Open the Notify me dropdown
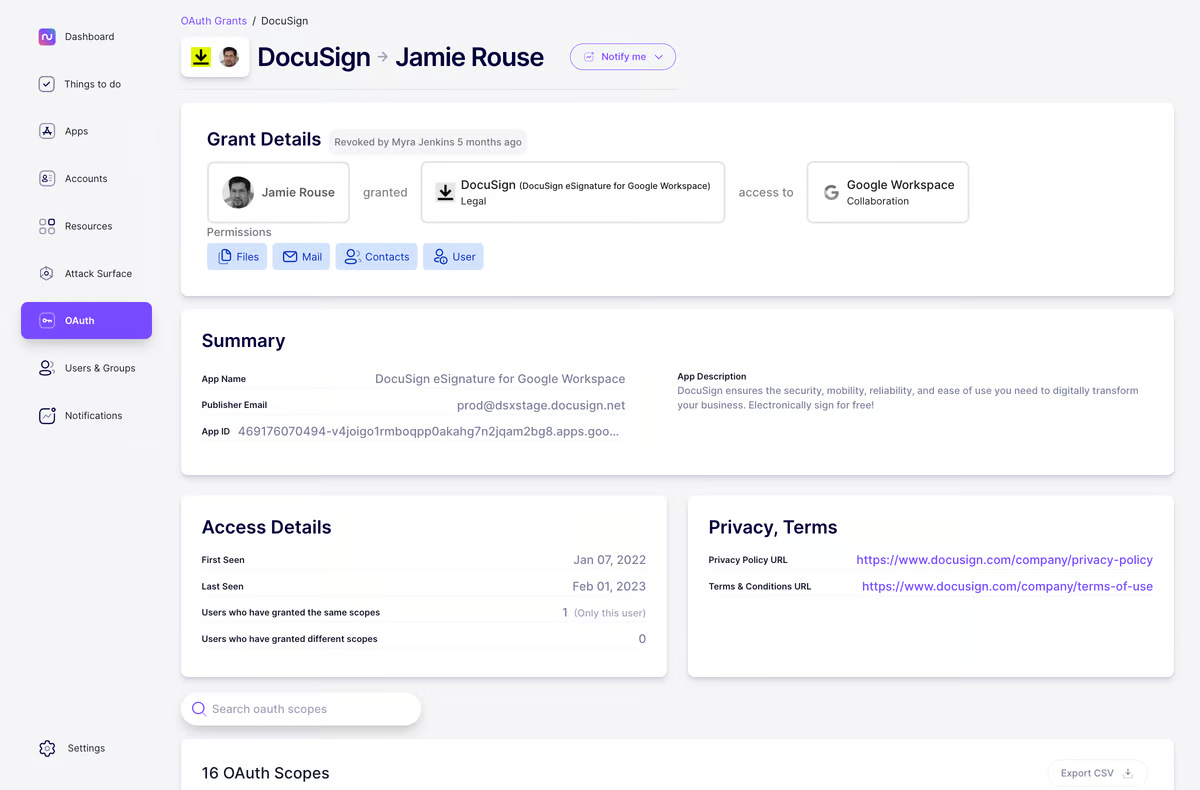The height and width of the screenshot is (790, 1200). pyautogui.click(x=622, y=57)
